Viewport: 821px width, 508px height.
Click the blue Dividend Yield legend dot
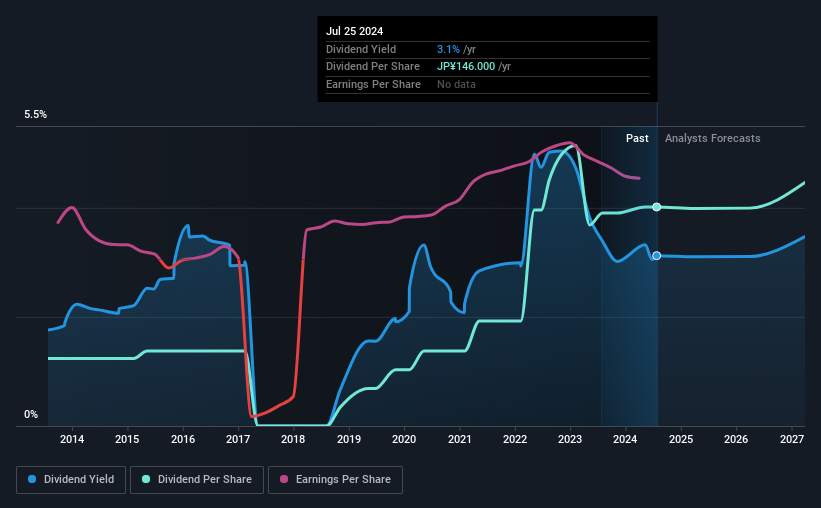click(32, 479)
